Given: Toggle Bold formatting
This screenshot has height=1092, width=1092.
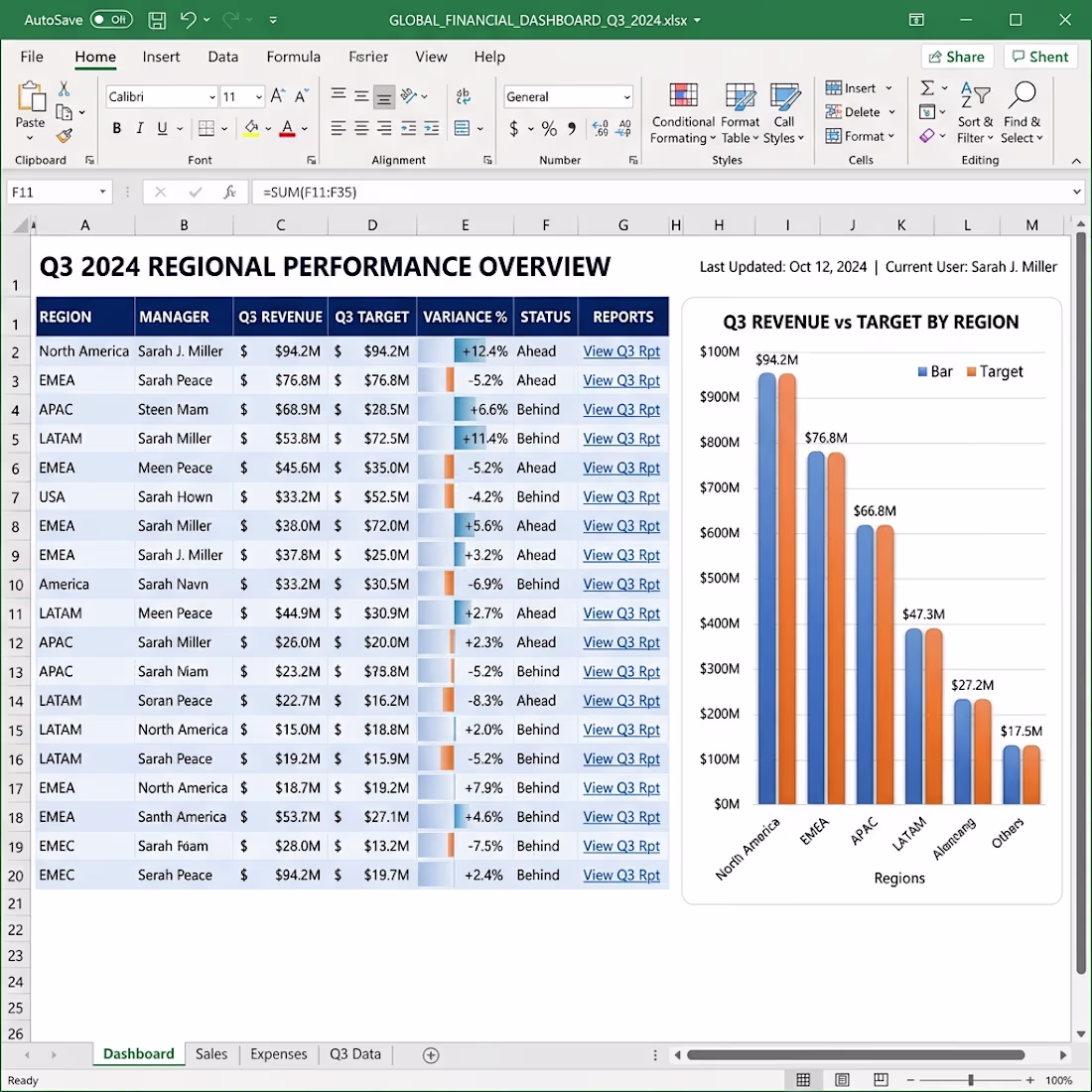Looking at the screenshot, I should 117,128.
